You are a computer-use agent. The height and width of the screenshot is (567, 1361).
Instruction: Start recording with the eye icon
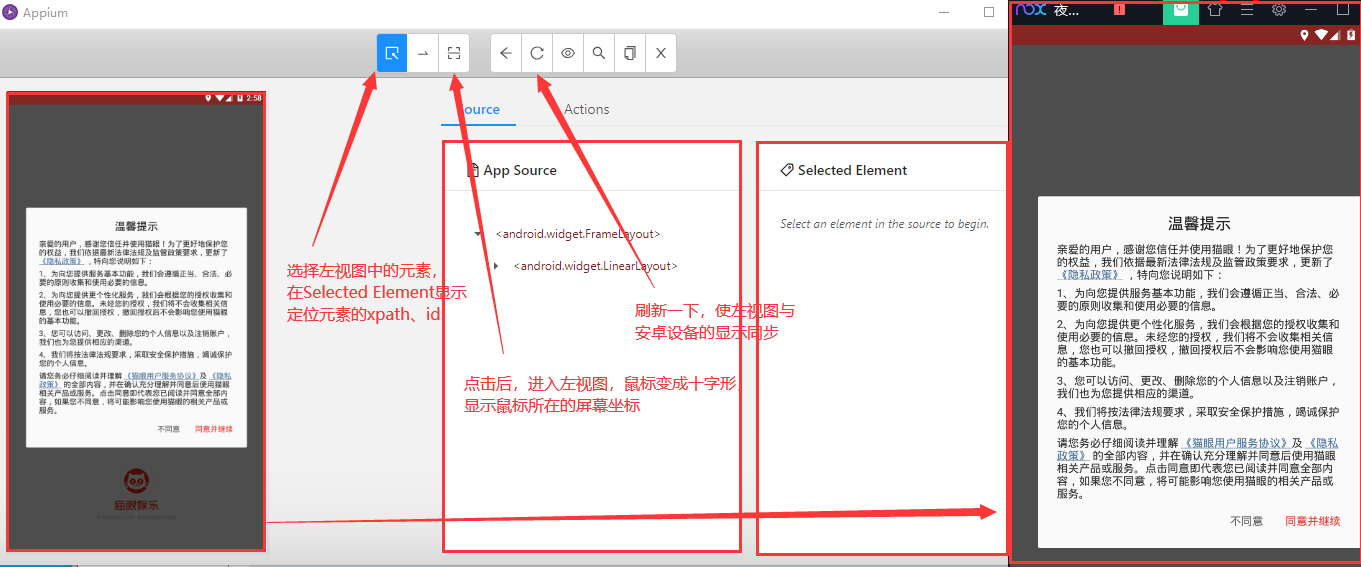tap(568, 53)
